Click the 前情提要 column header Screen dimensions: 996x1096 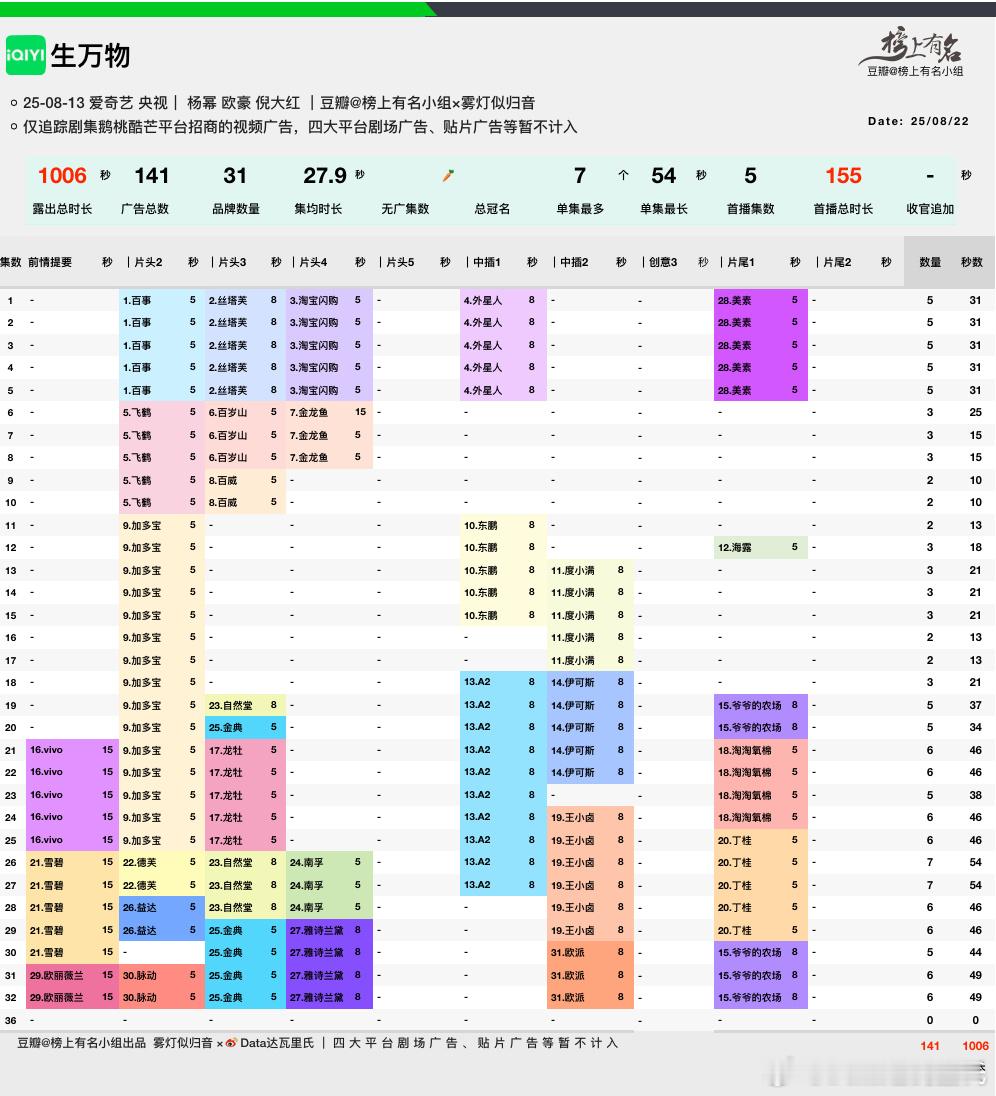50,262
